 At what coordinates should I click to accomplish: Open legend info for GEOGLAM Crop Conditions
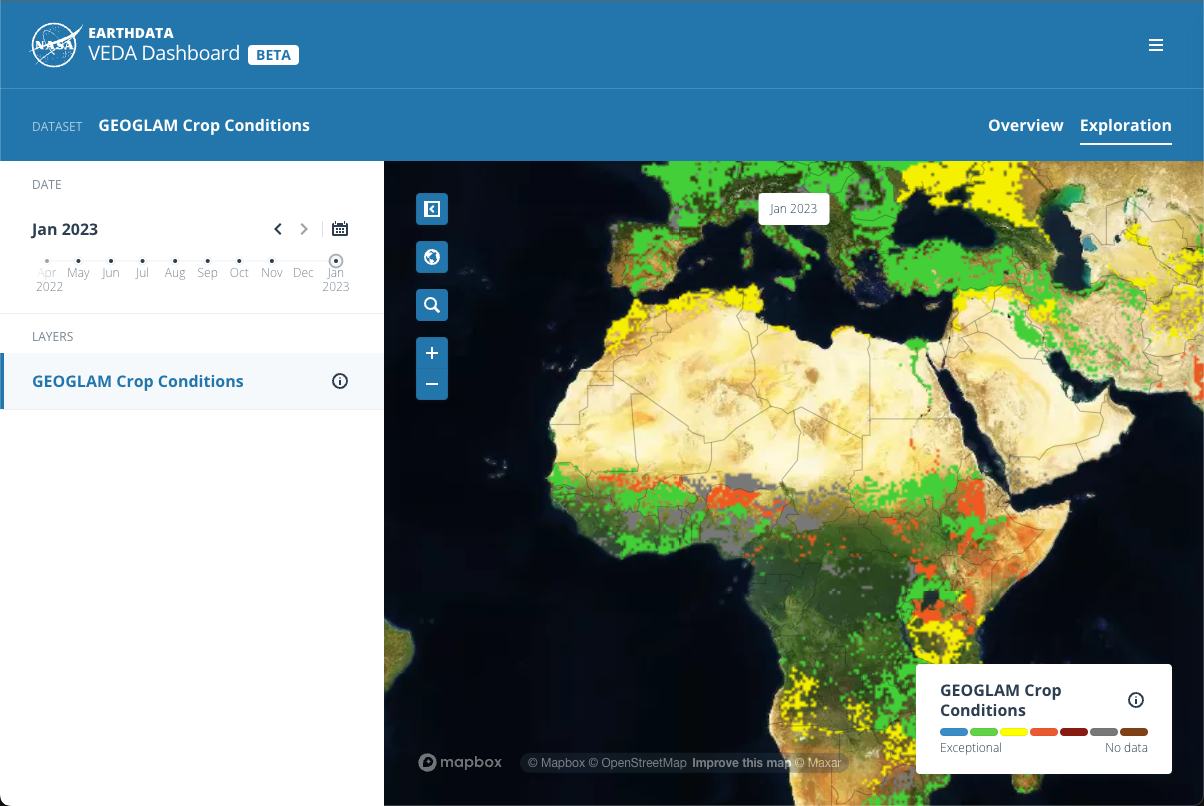click(x=1135, y=700)
